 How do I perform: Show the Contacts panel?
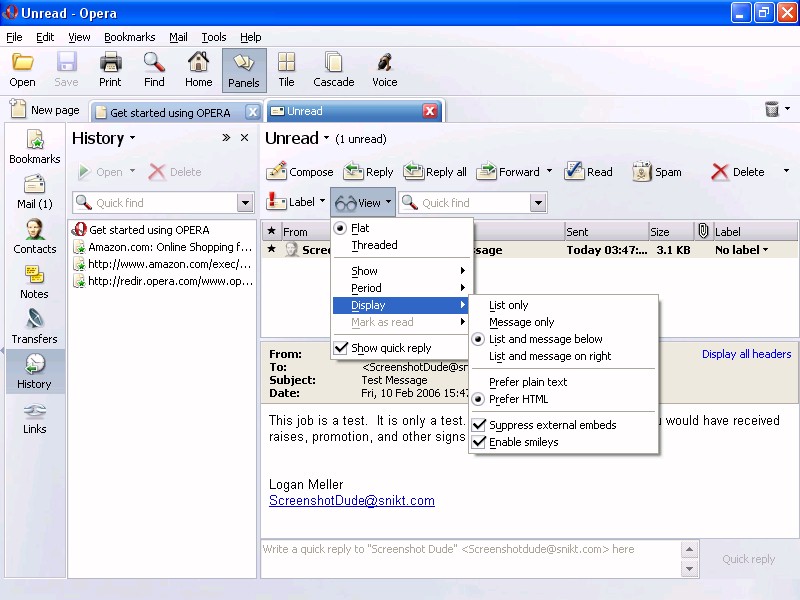pos(35,237)
